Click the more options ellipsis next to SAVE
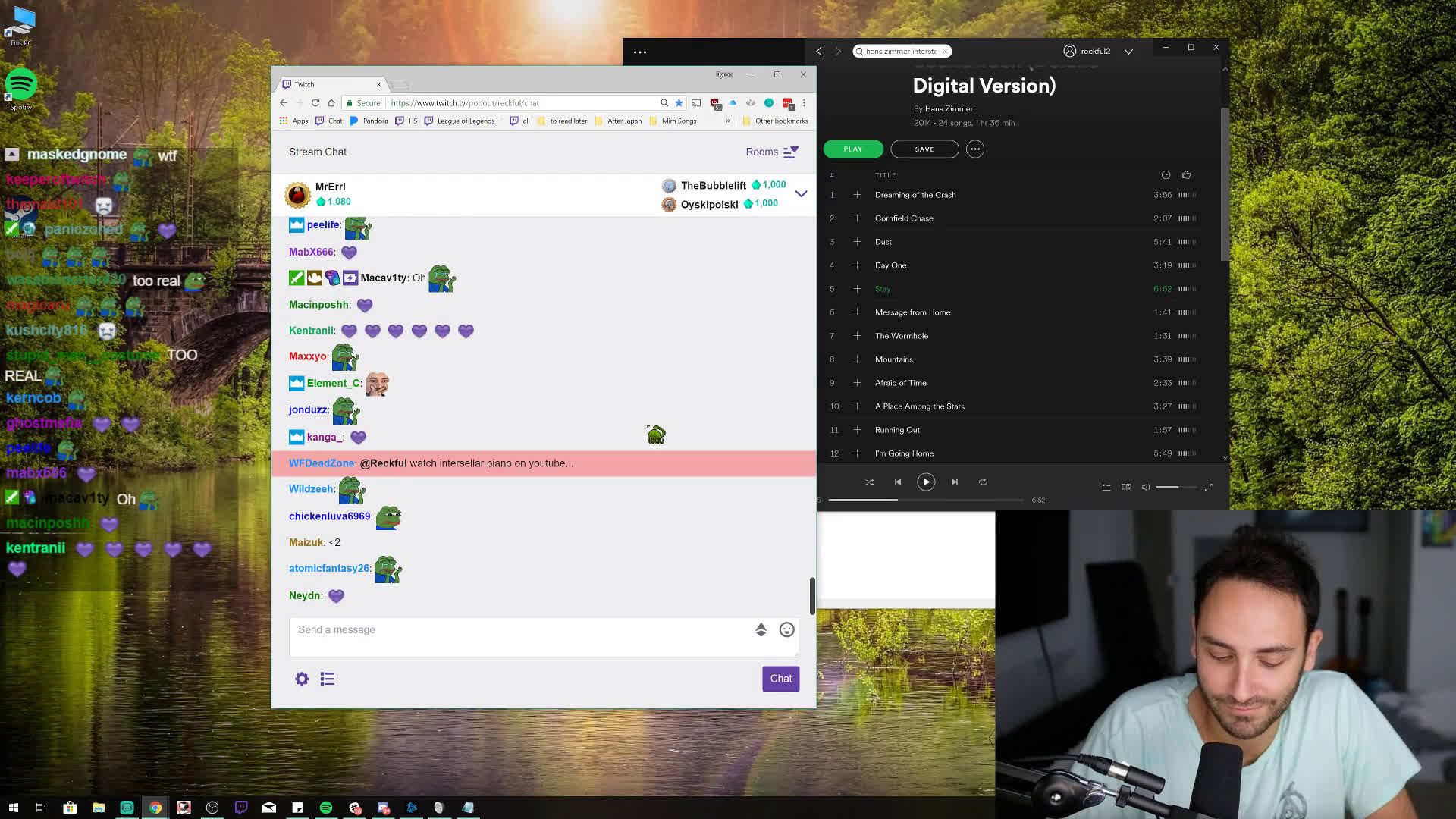Image resolution: width=1456 pixels, height=819 pixels. [x=974, y=149]
